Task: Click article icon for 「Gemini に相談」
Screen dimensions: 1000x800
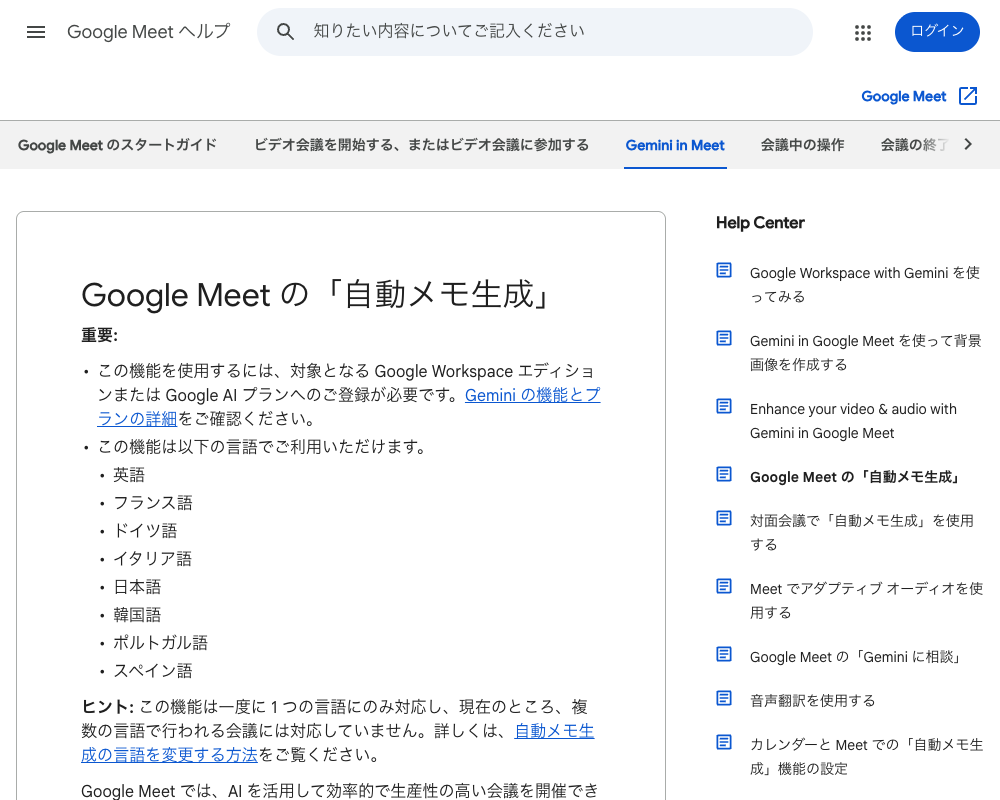Action: (724, 654)
